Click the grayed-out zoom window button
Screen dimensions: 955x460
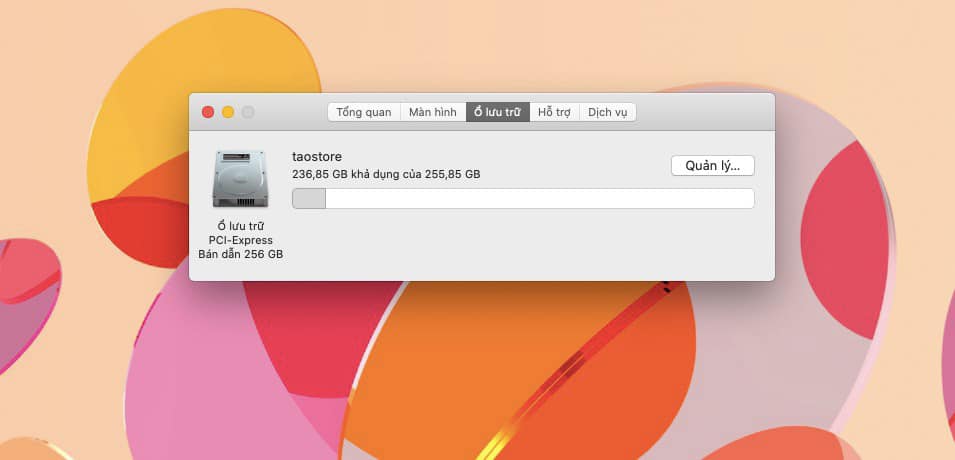(x=248, y=112)
